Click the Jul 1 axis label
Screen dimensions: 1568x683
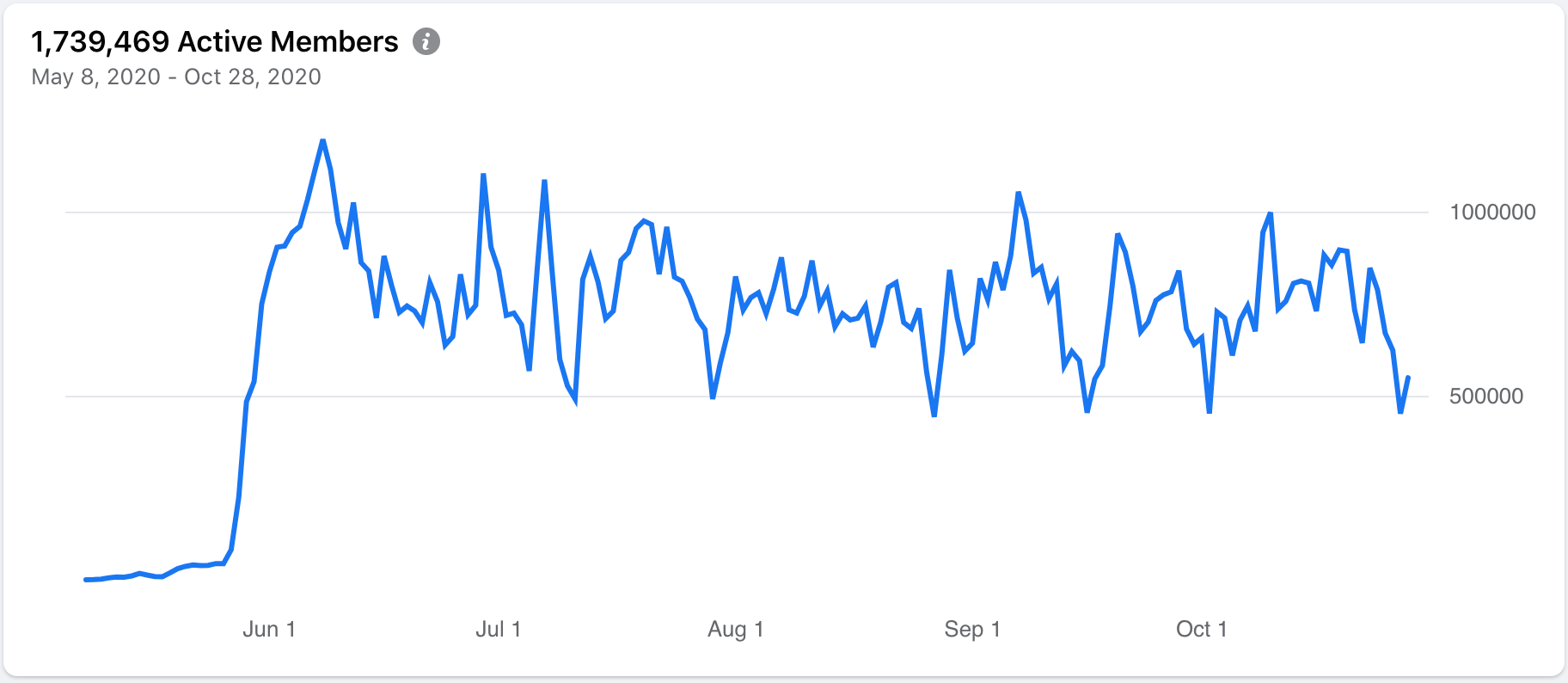click(499, 629)
